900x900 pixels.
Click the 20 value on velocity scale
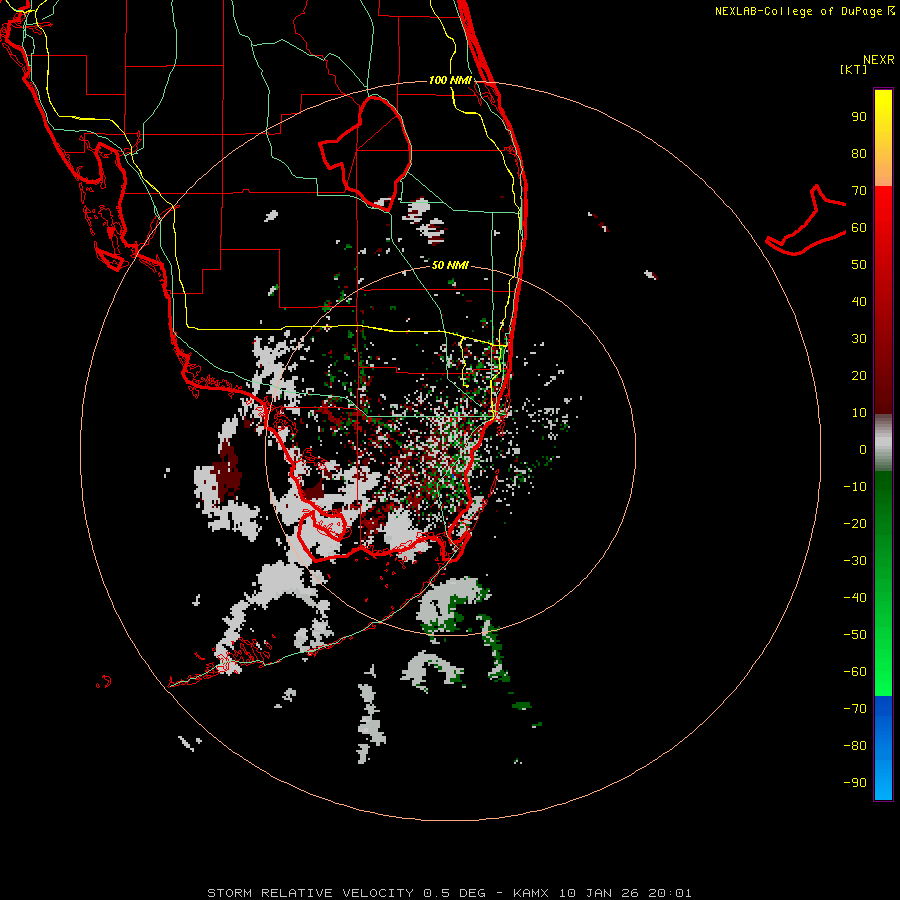859,376
